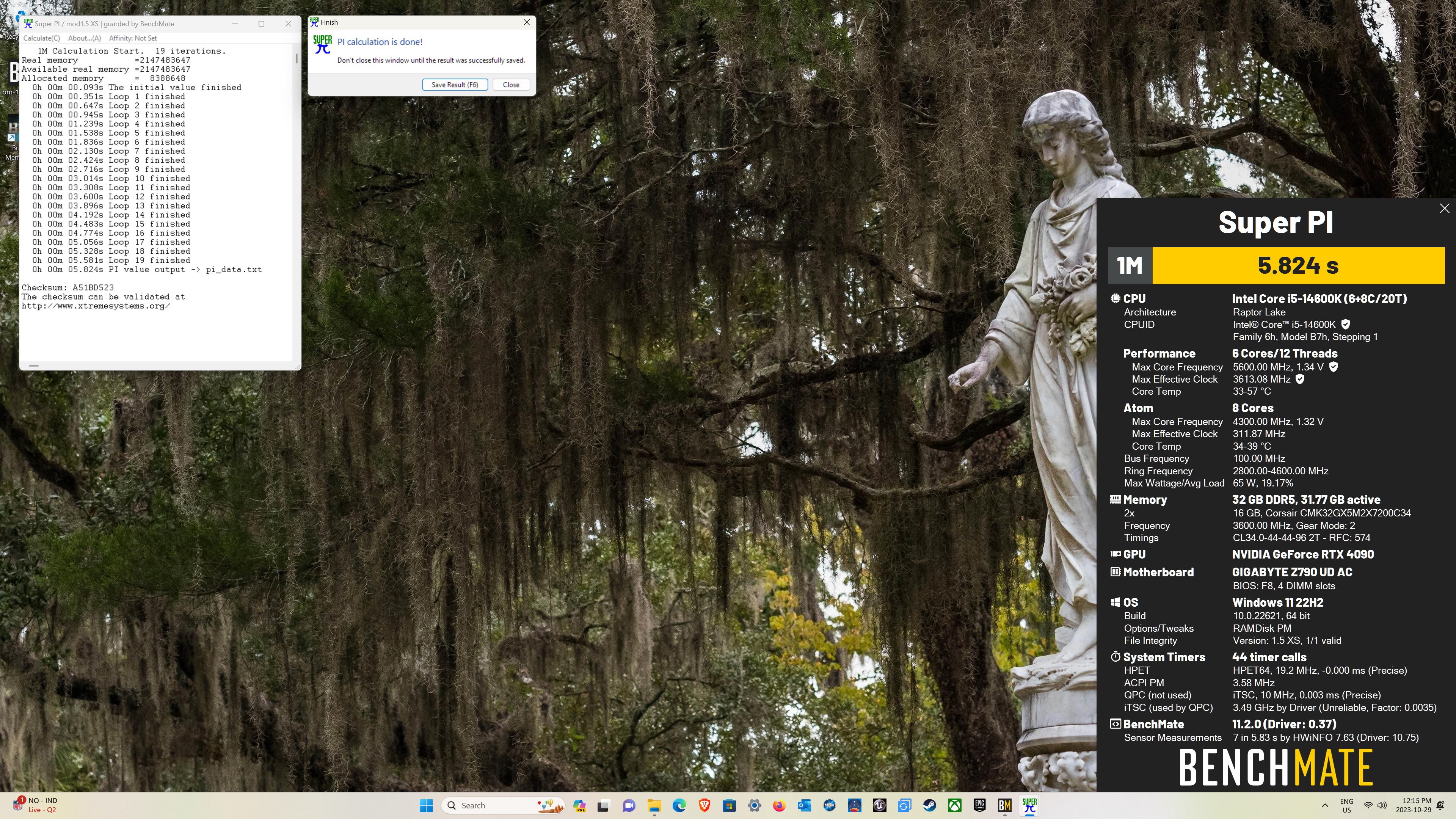Click verified shield next to CPUID i5-14600K
The height and width of the screenshot is (819, 1456).
(1346, 325)
